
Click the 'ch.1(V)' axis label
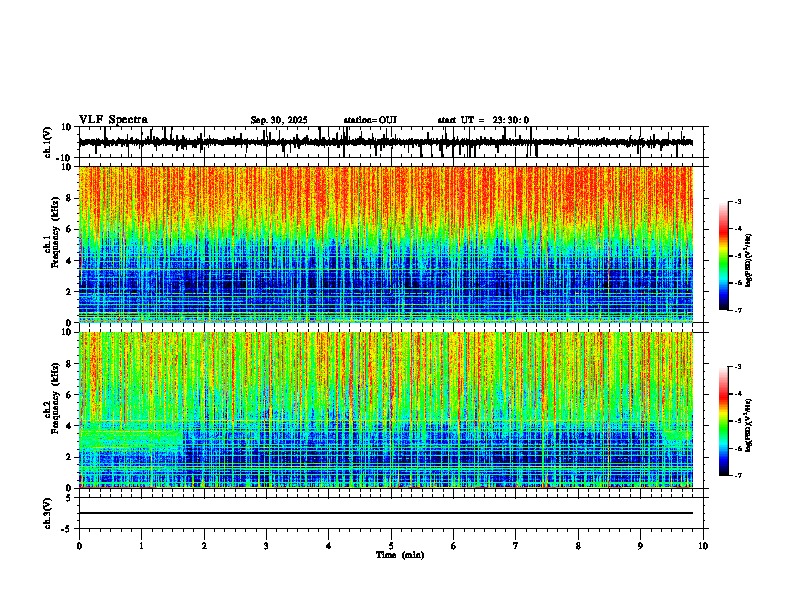48,143
